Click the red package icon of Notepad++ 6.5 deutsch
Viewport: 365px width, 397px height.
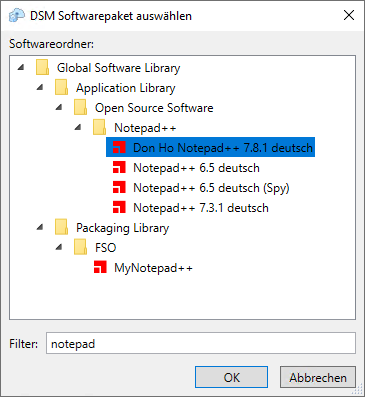pyautogui.click(x=119, y=167)
